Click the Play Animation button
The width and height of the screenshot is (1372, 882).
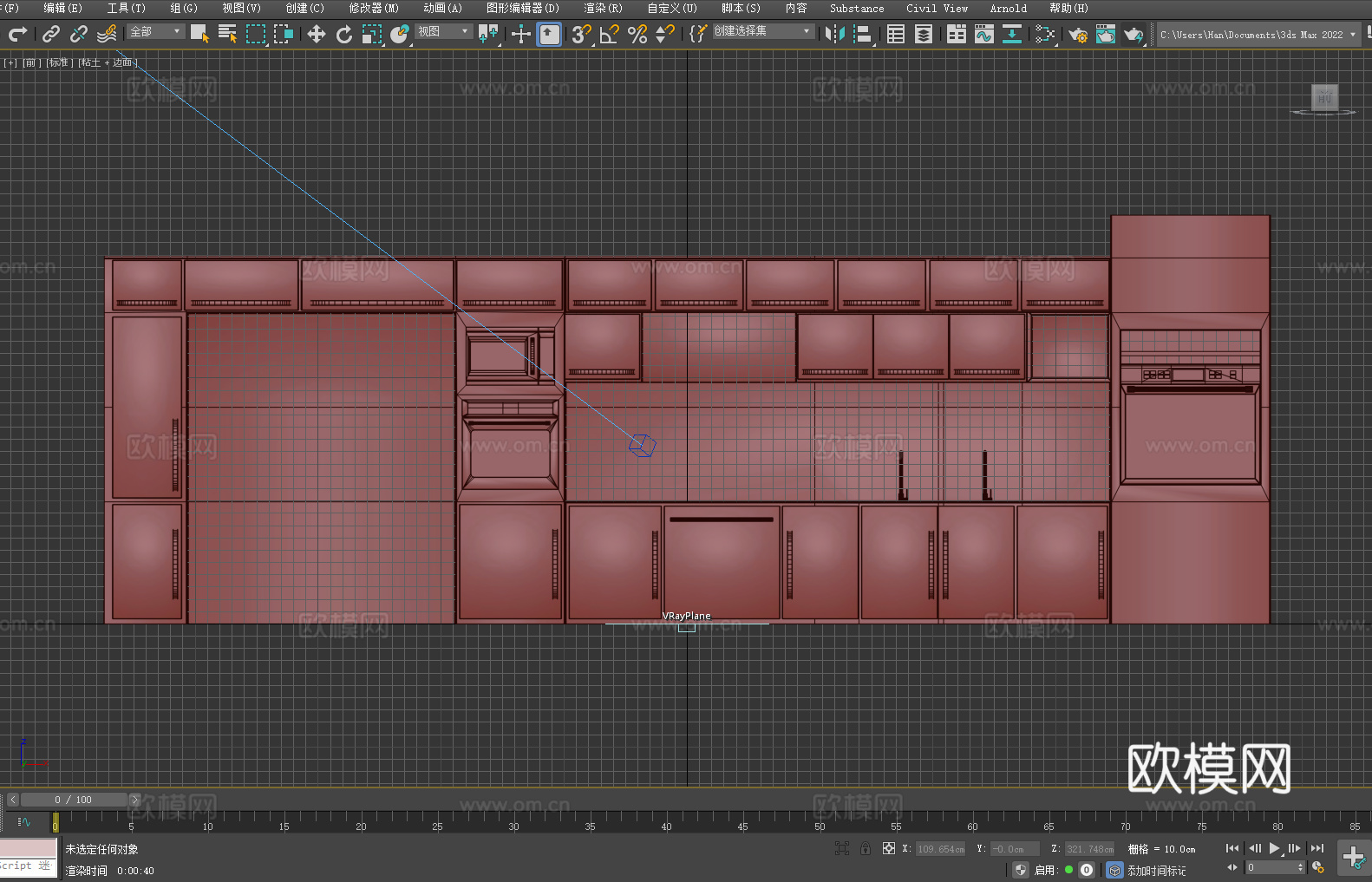click(1274, 848)
